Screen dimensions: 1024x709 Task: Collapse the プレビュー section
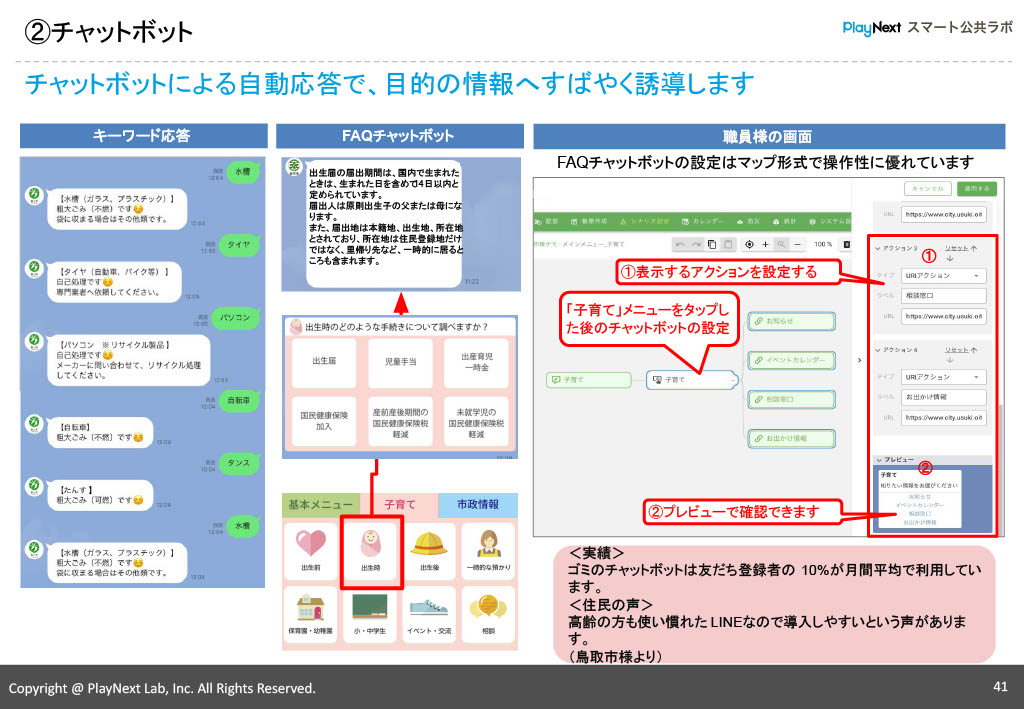[879, 458]
